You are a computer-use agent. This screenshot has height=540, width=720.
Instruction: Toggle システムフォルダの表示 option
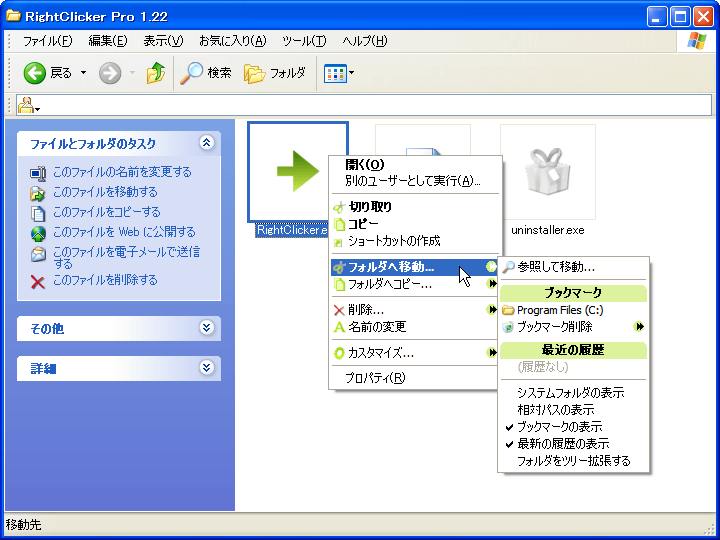(574, 393)
